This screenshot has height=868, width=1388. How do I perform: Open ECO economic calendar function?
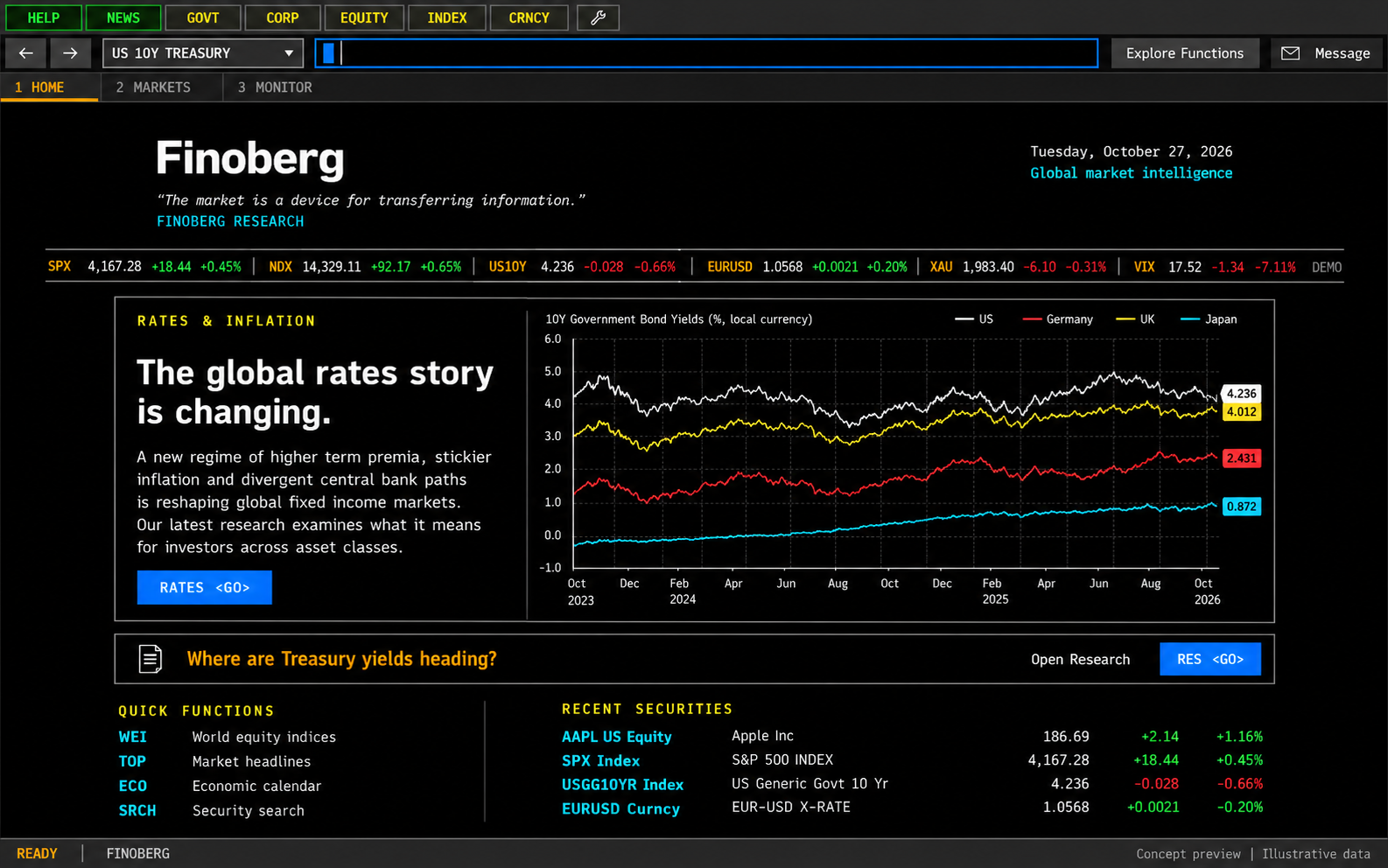pos(220,787)
